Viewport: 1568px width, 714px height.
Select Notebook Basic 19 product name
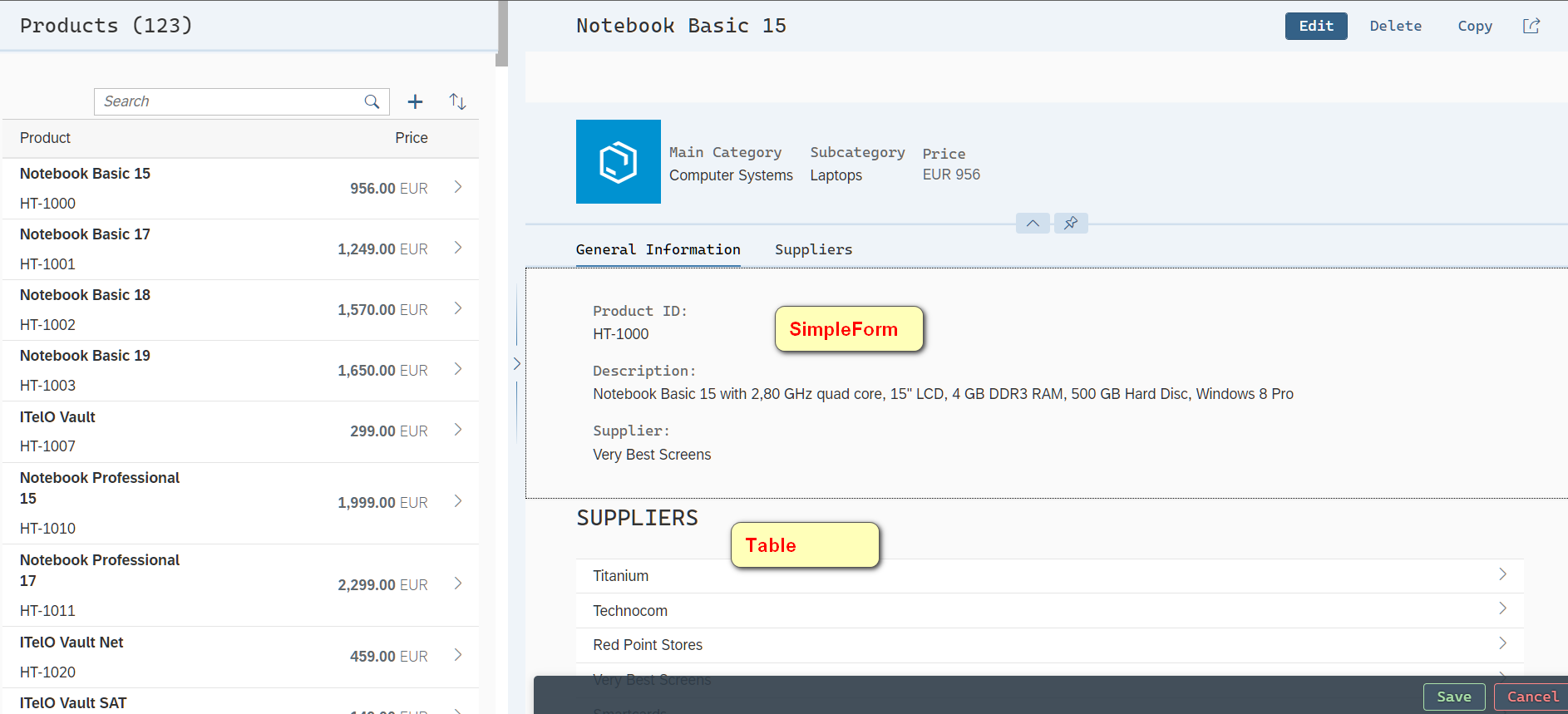point(85,356)
